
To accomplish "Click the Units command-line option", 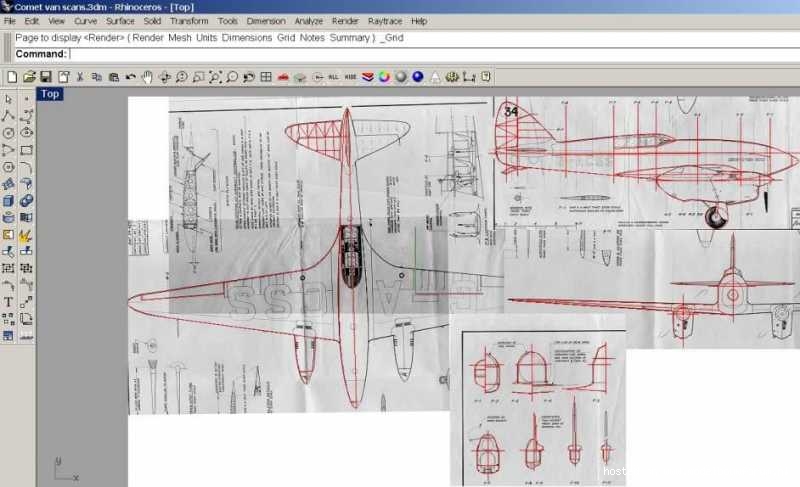I will coord(207,38).
